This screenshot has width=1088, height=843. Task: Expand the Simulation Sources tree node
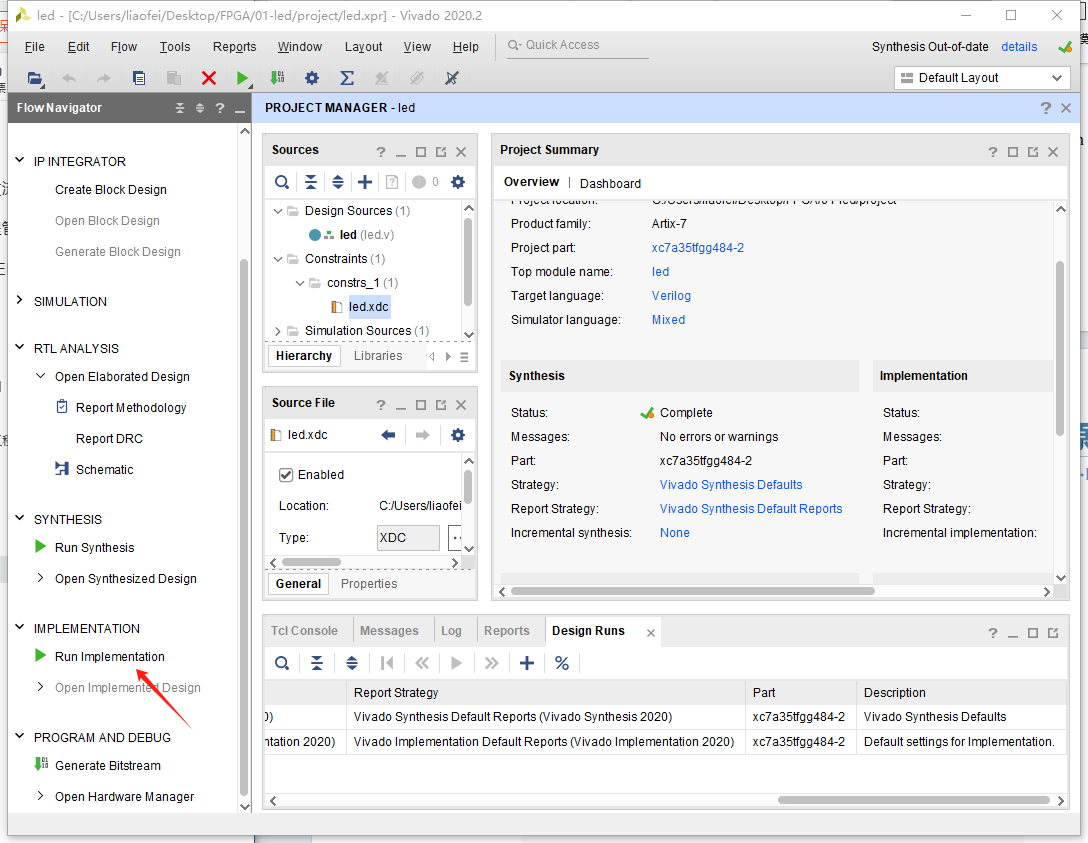[x=278, y=331]
